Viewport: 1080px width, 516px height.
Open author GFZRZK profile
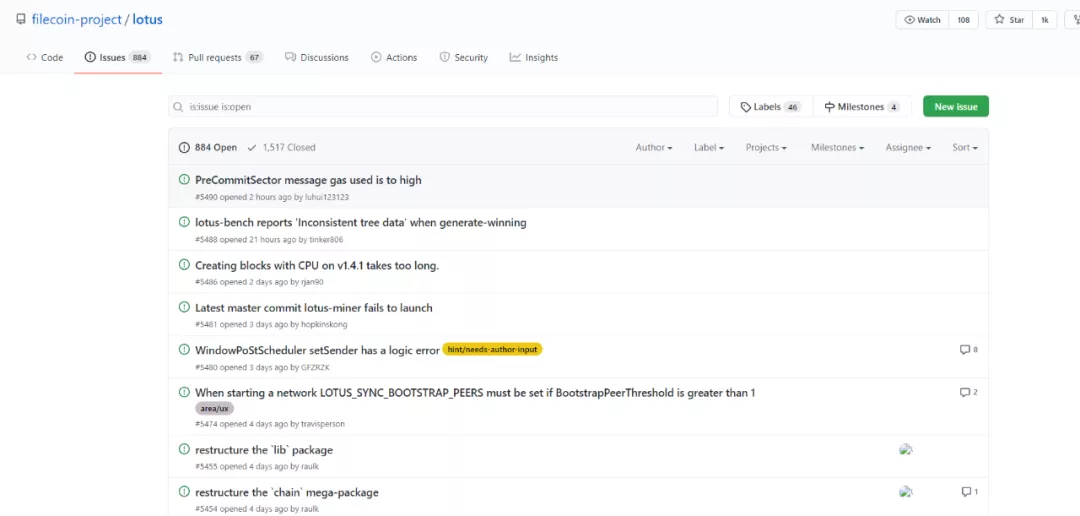tap(315, 367)
